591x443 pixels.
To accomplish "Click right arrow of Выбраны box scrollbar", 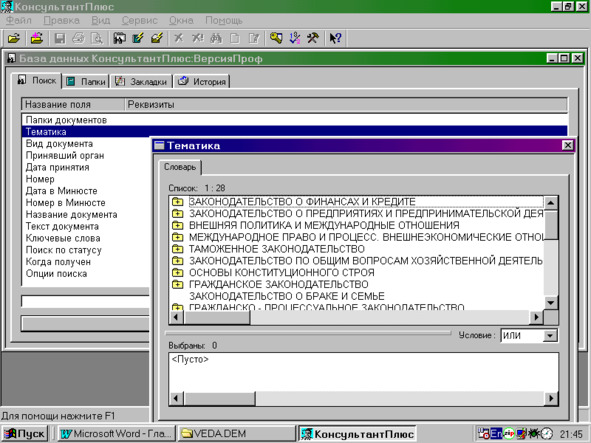I will pyautogui.click(x=551, y=398).
